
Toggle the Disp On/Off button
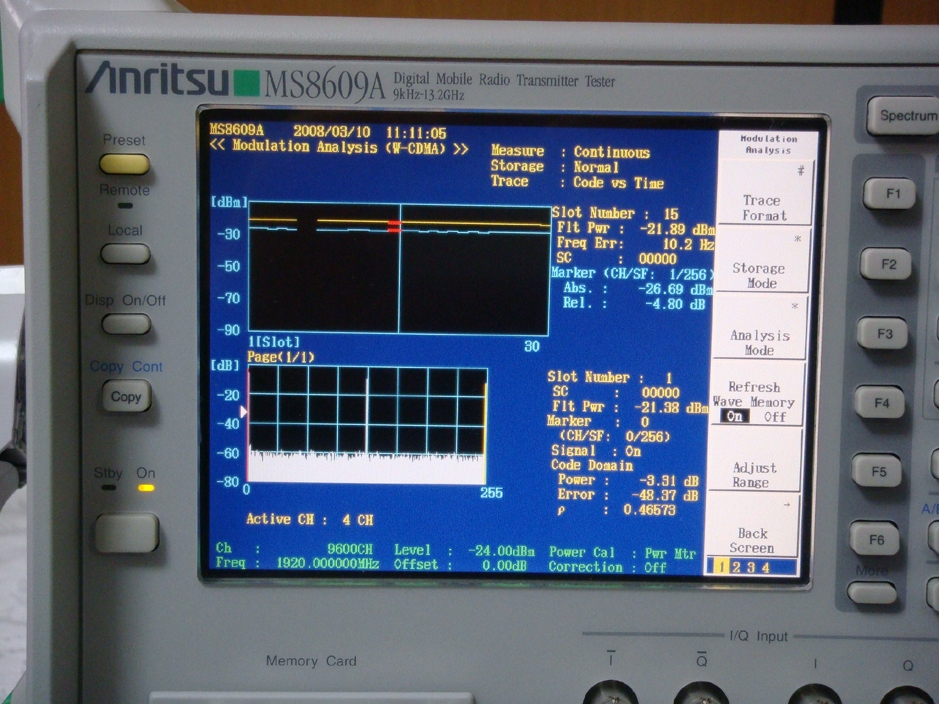(126, 324)
